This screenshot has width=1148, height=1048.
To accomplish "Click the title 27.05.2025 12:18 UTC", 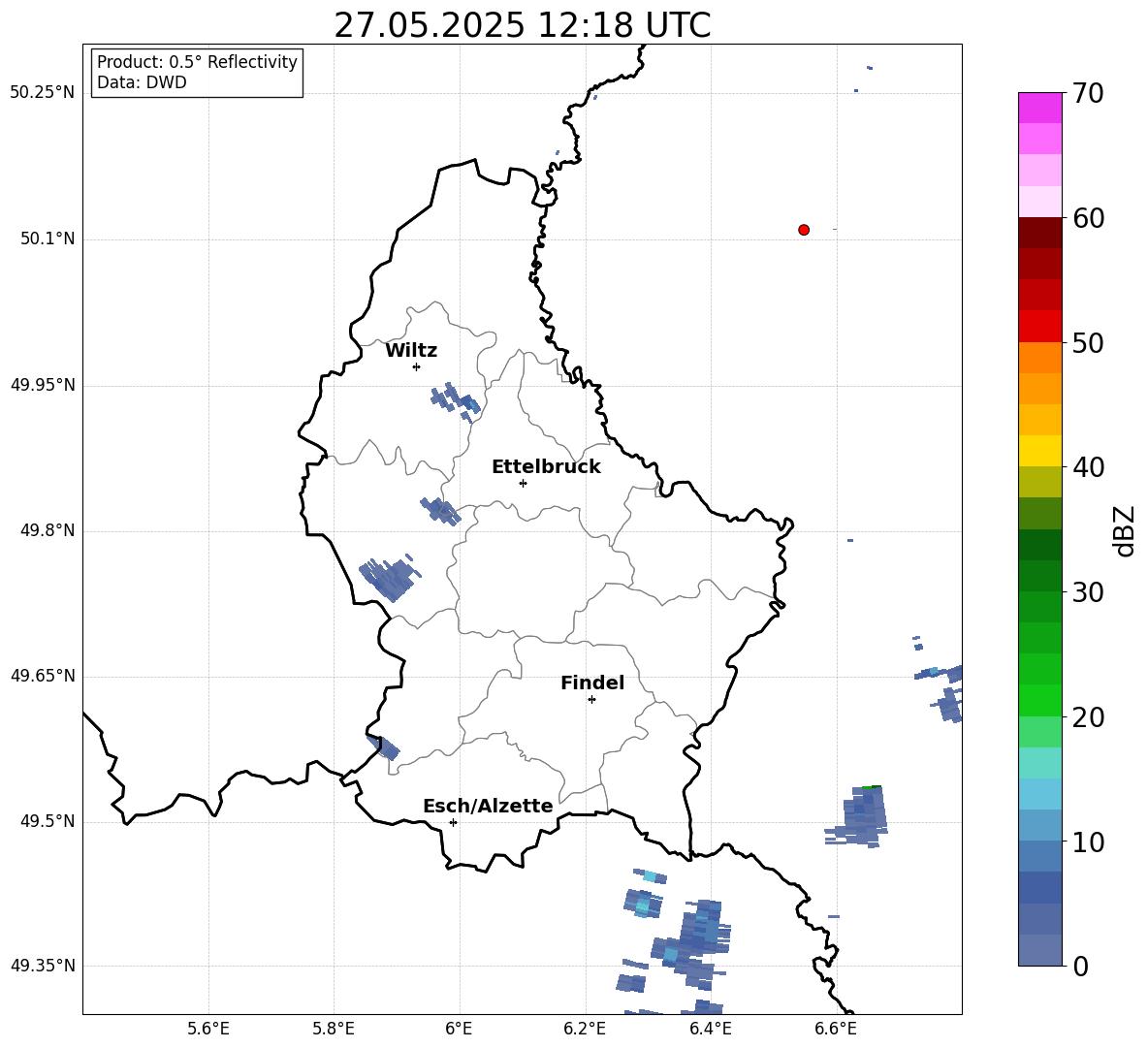I will point(522,25).
